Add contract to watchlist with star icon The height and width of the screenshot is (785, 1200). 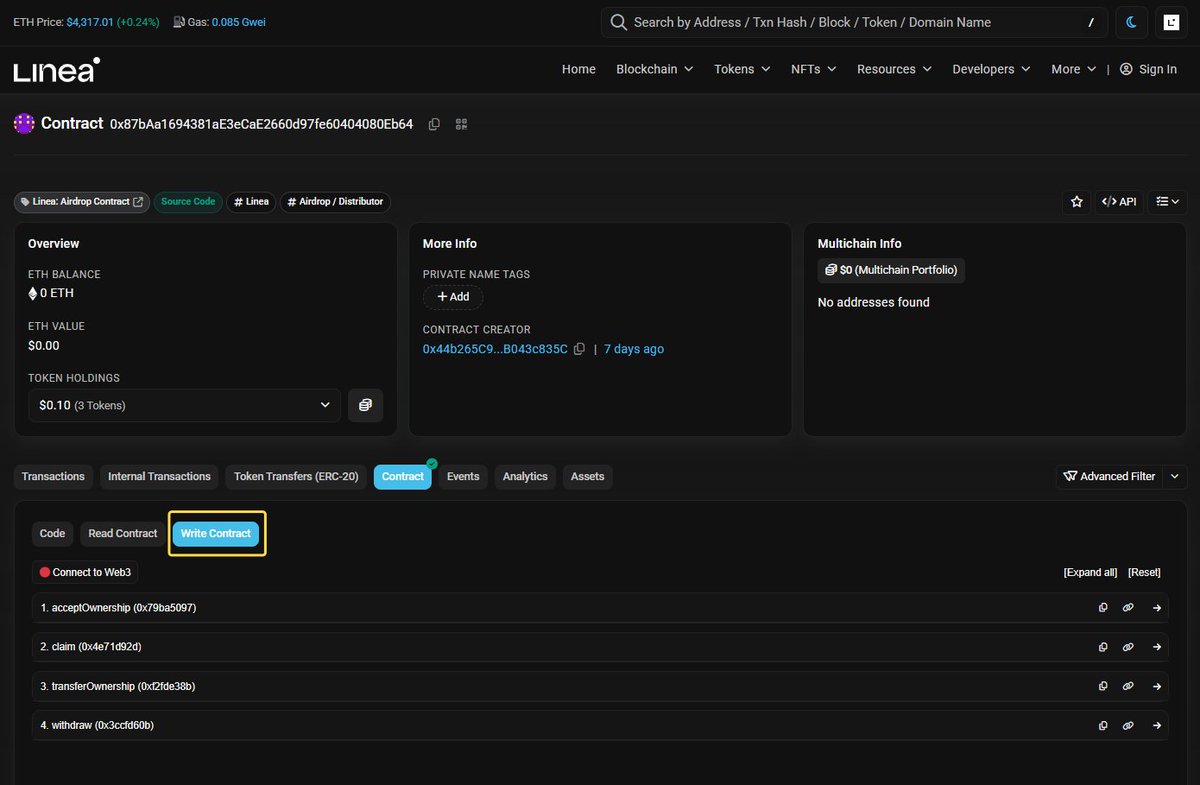pyautogui.click(x=1077, y=201)
